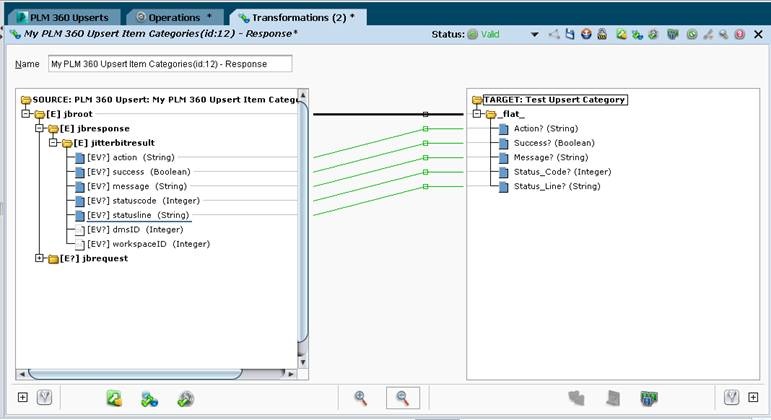Viewport: 771px width, 420px height.
Task: Click the bottom-right expand all plus icon
Action: (x=752, y=398)
